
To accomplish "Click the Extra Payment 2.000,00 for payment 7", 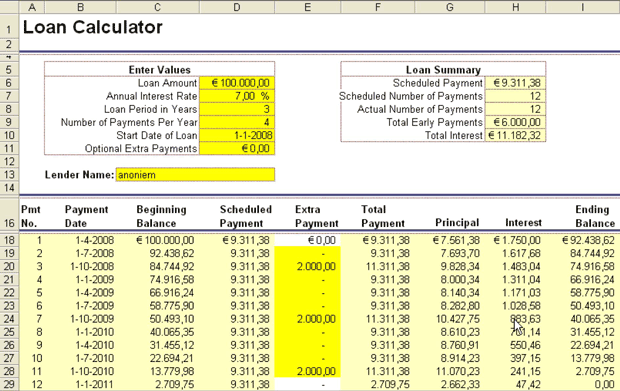I will coord(308,319).
